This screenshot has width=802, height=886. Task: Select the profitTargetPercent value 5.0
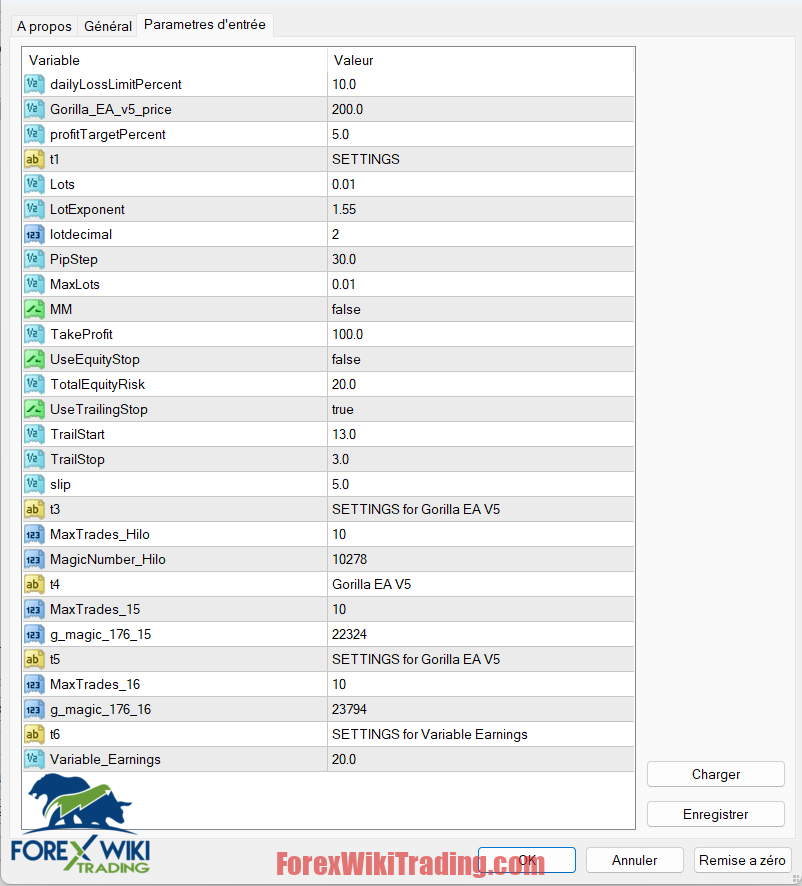[x=341, y=134]
